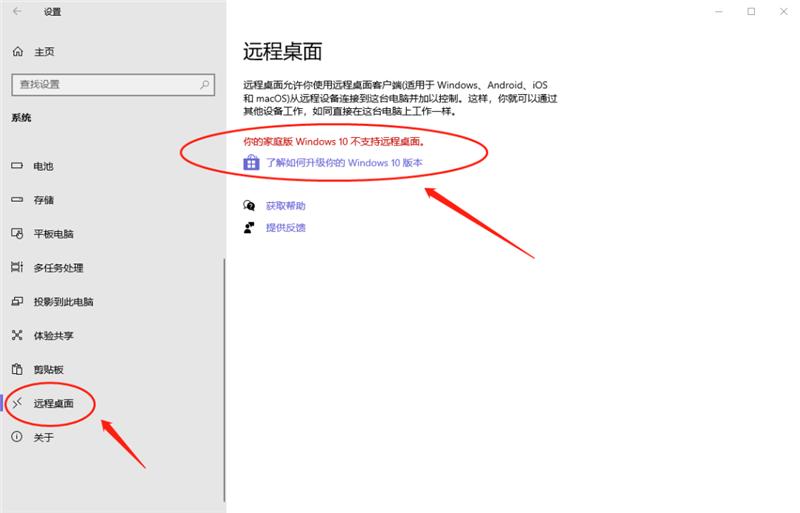This screenshot has width=800, height=513.
Task: Open the 关于 about page
Action: point(43,437)
